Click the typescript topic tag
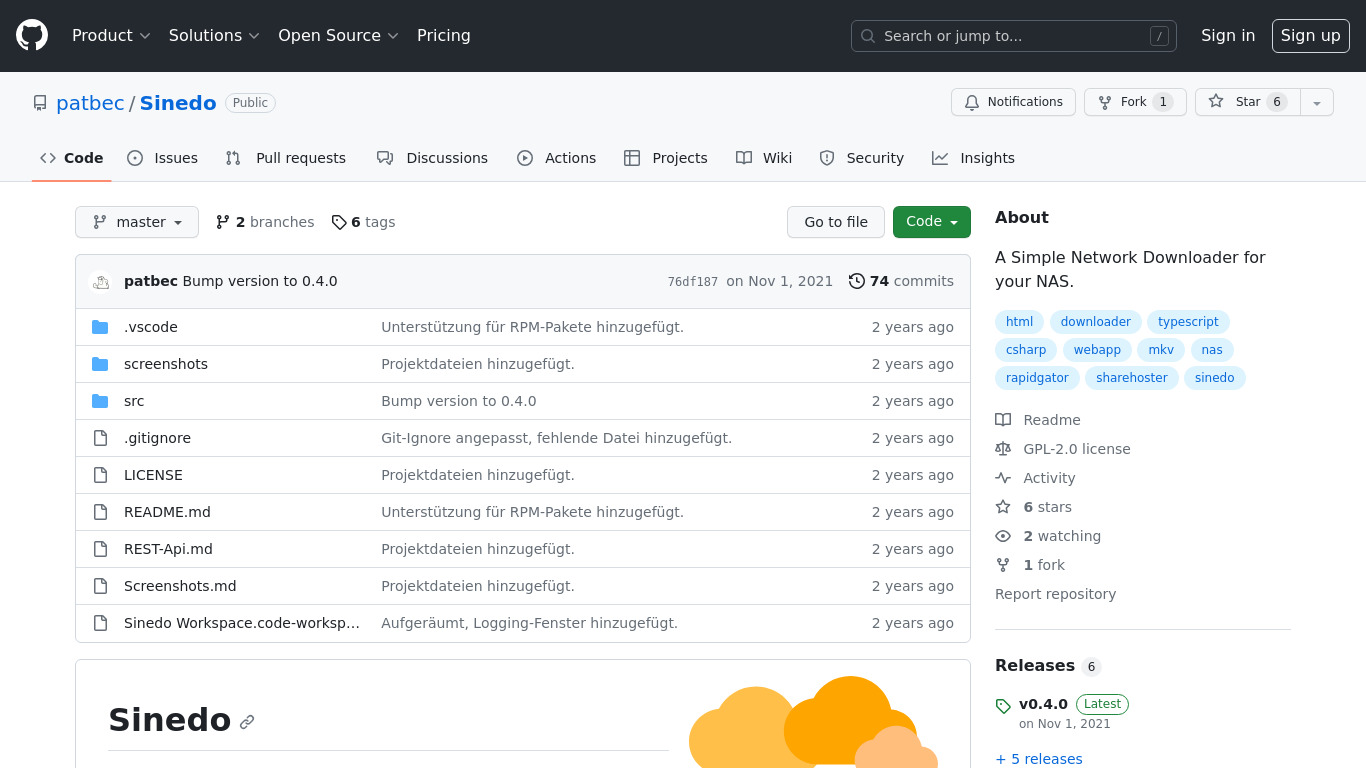Viewport: 1366px width, 768px height. (1188, 322)
